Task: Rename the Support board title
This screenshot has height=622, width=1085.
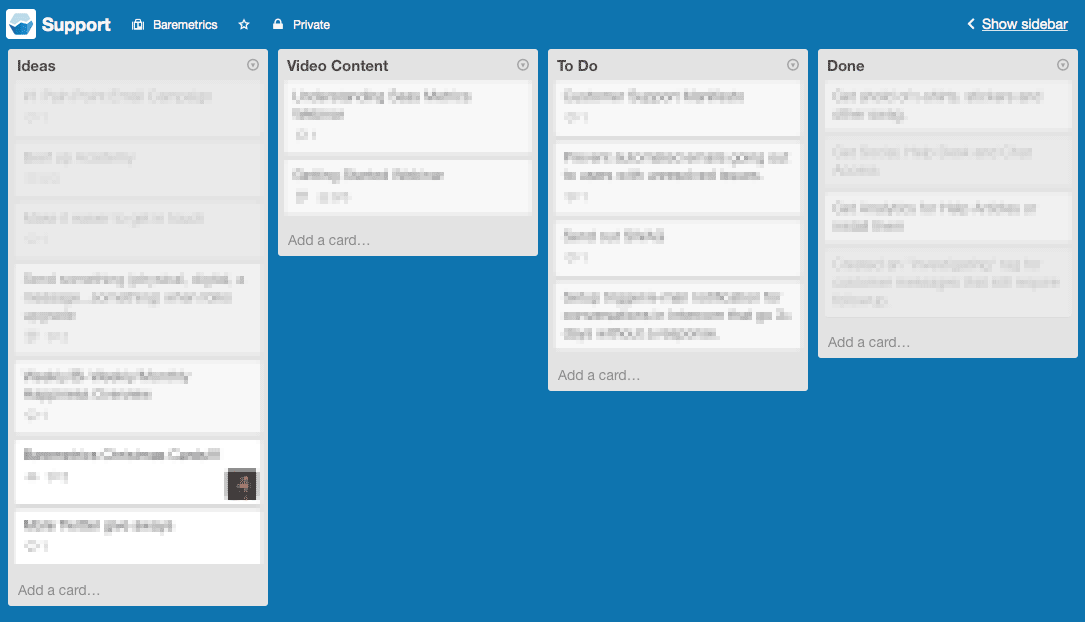Action: tap(76, 25)
